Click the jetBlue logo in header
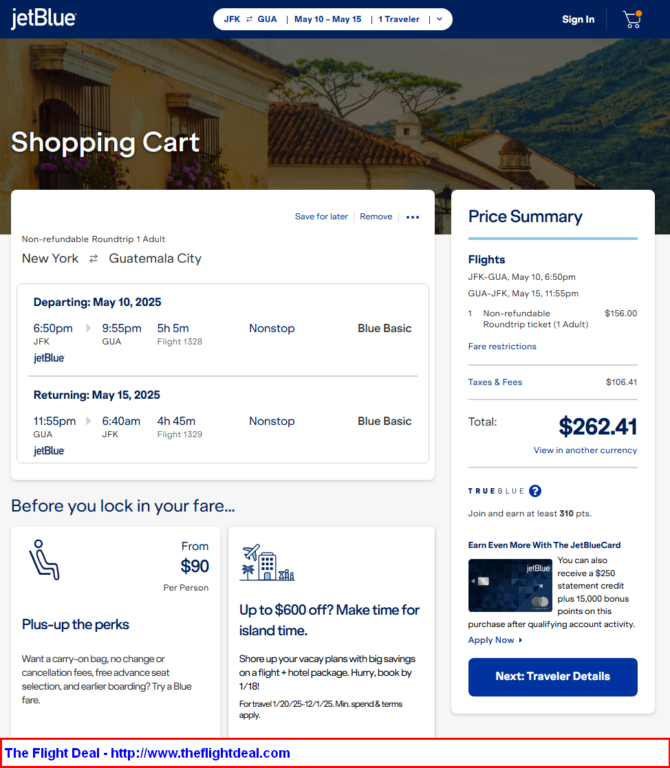Screen dimensions: 670x768 coord(43,19)
